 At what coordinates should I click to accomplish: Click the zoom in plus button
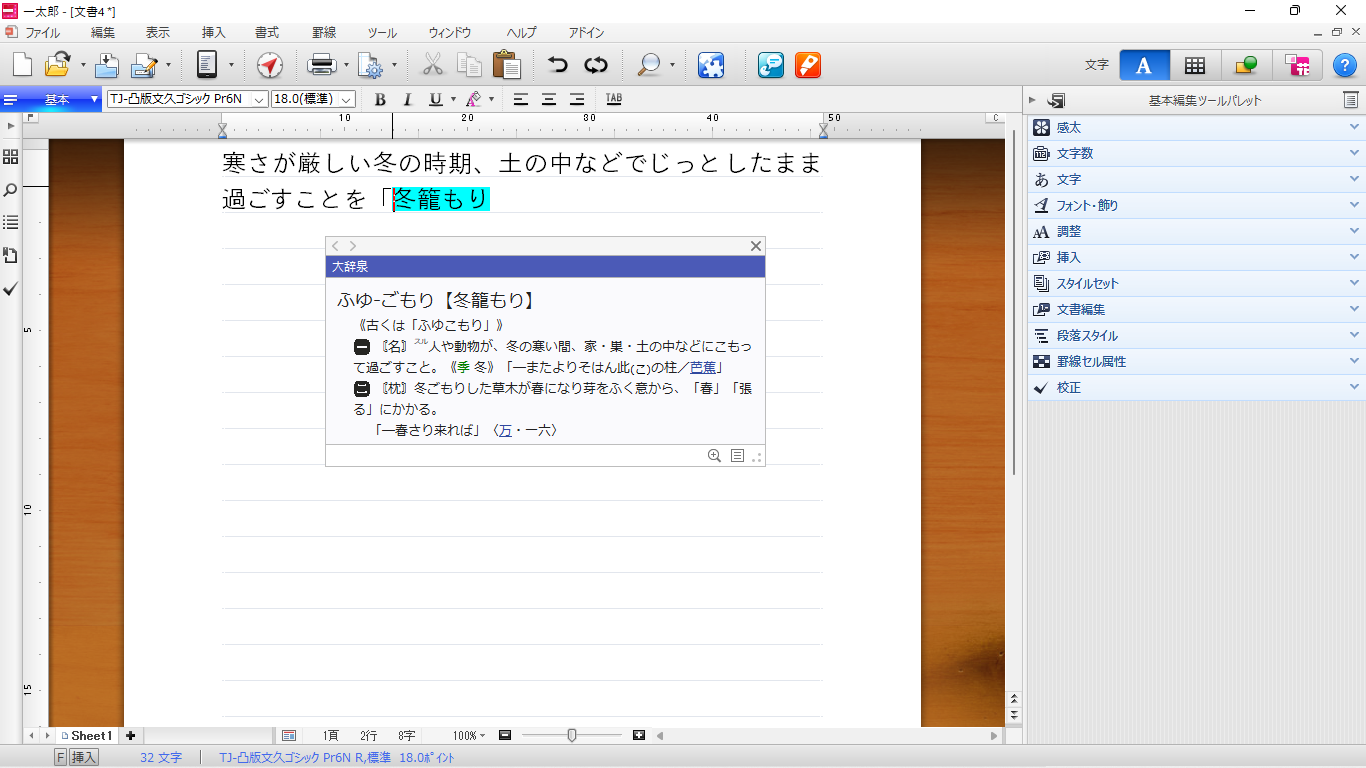pyautogui.click(x=639, y=736)
